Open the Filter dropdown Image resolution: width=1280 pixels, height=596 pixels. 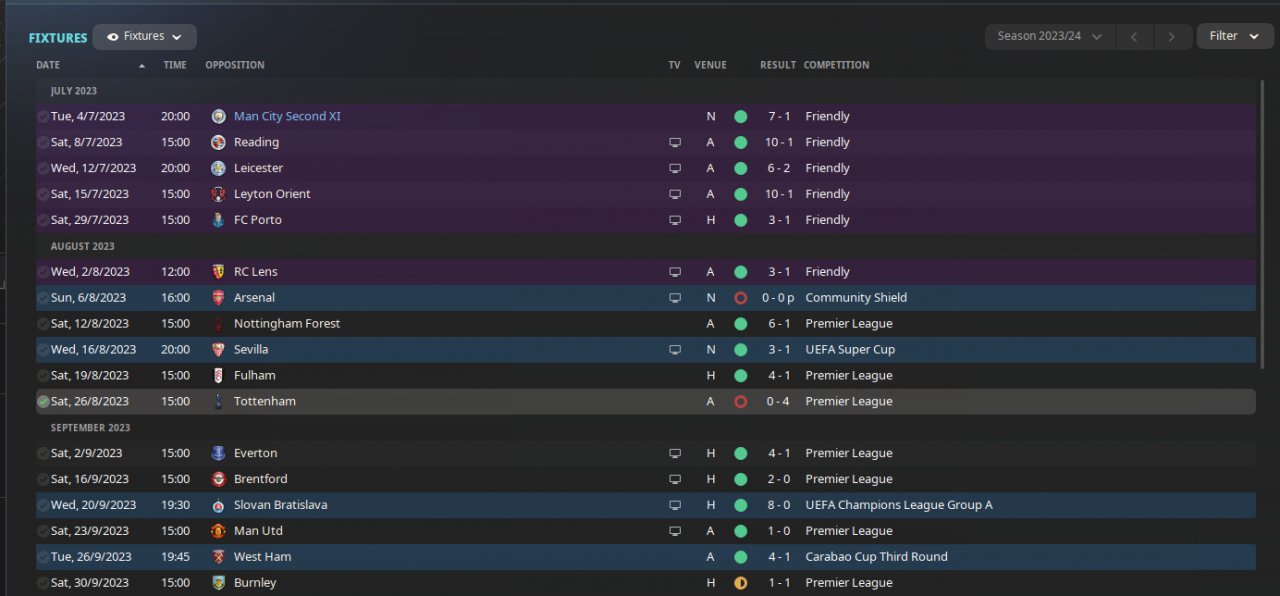[x=1235, y=36]
